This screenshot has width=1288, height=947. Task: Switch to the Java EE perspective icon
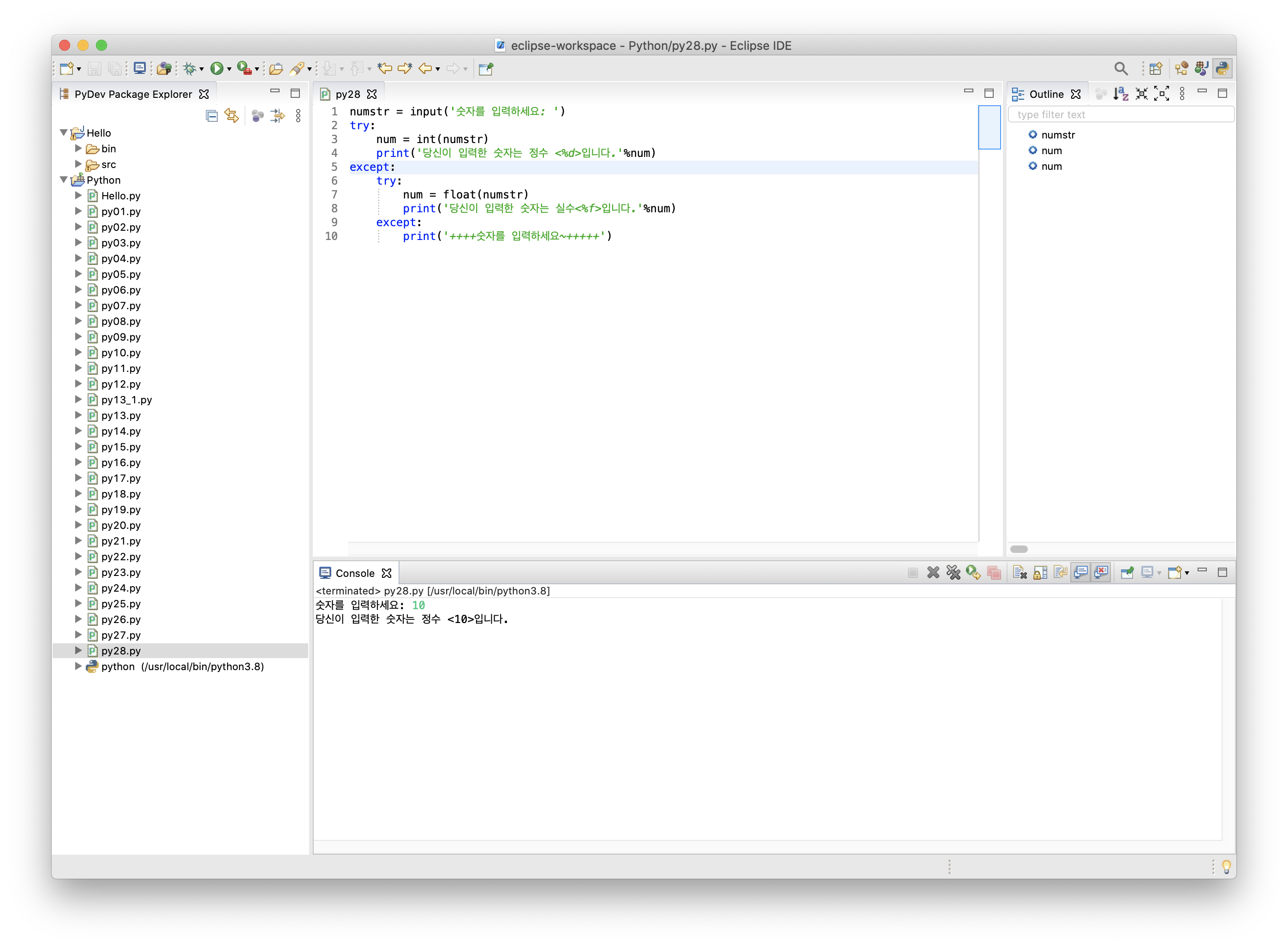click(1181, 69)
